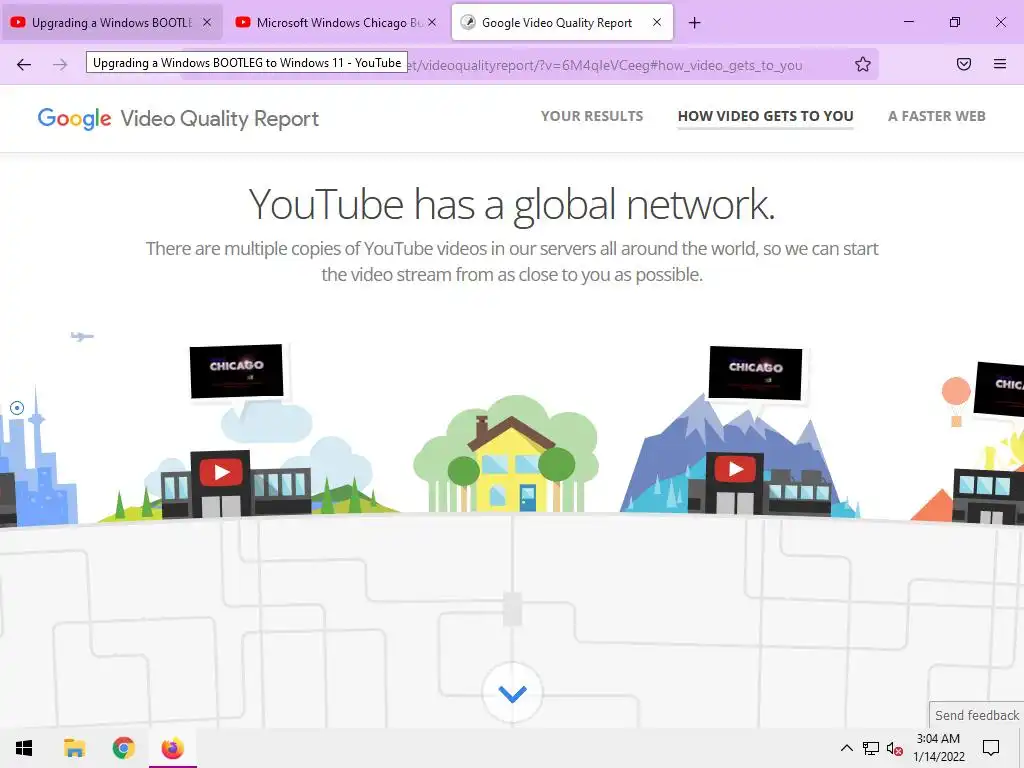Click the CHICAGO thumbnail above the mountains
Image resolution: width=1024 pixels, height=768 pixels.
756,373
